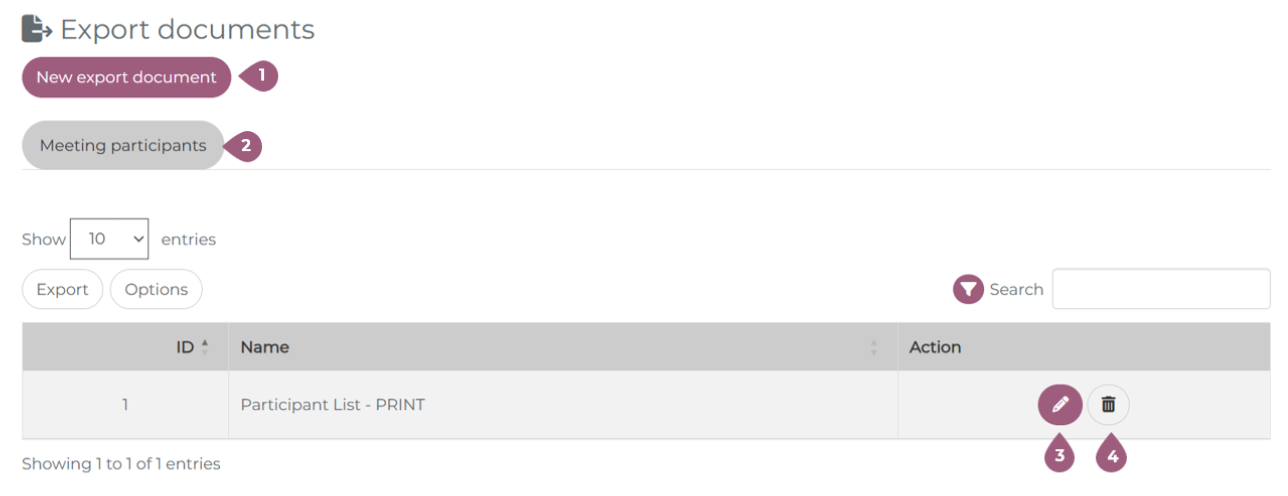Image resolution: width=1288 pixels, height=496 pixels.
Task: Click the Export documents header icon
Action: tap(37, 30)
